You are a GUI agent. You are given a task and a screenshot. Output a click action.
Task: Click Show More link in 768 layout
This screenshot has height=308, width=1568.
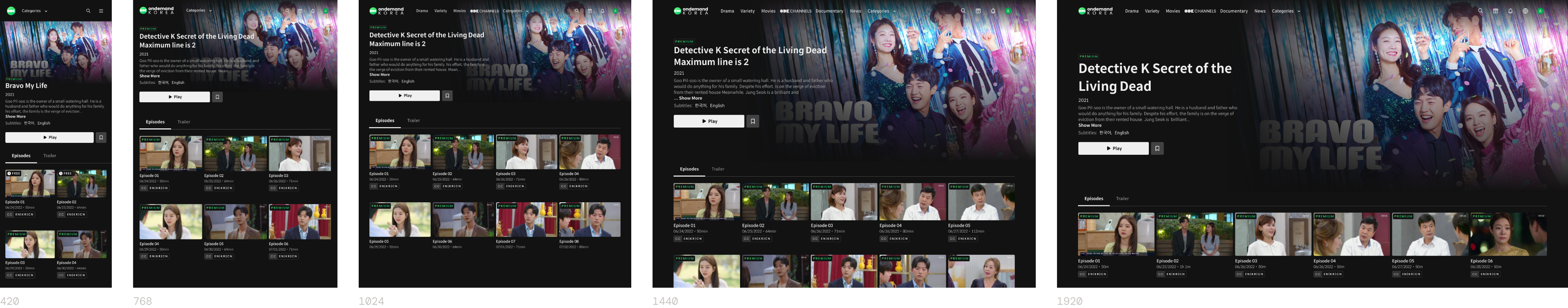pos(150,76)
